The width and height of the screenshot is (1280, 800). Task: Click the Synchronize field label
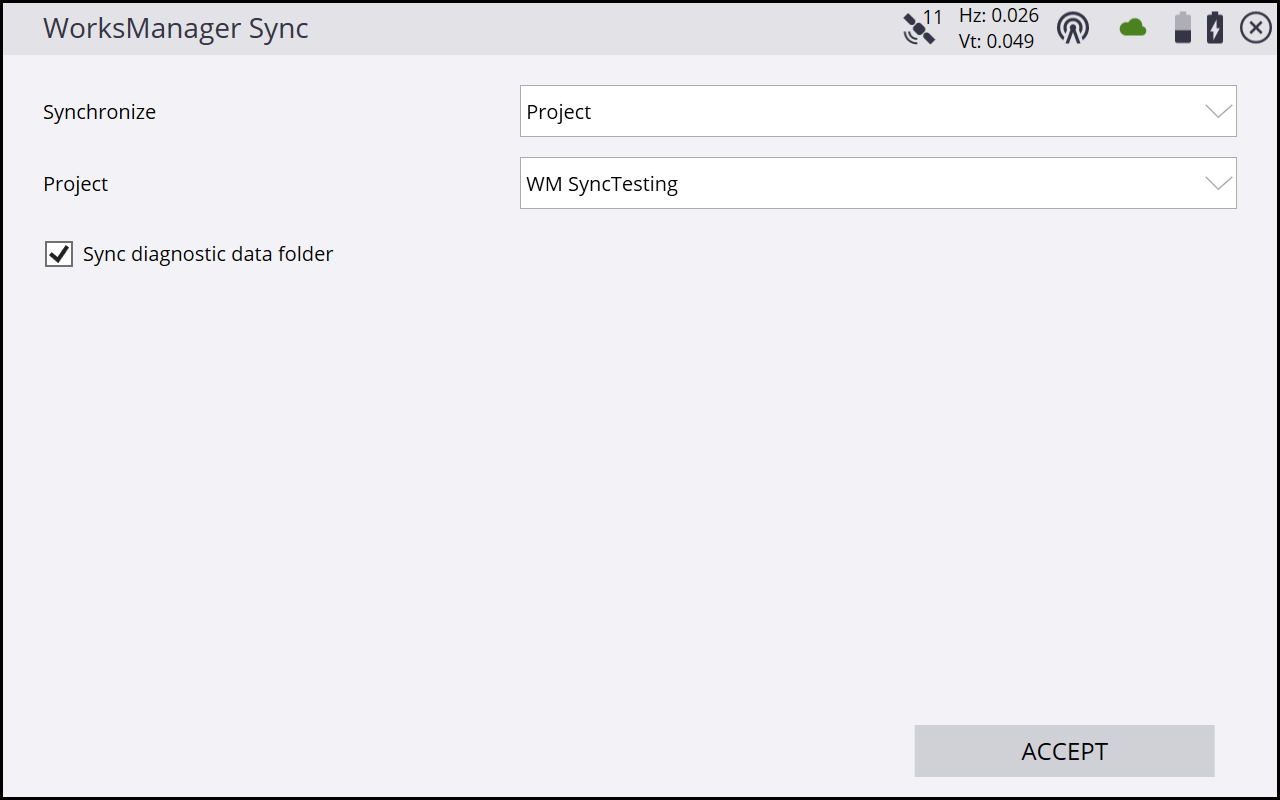click(x=99, y=112)
